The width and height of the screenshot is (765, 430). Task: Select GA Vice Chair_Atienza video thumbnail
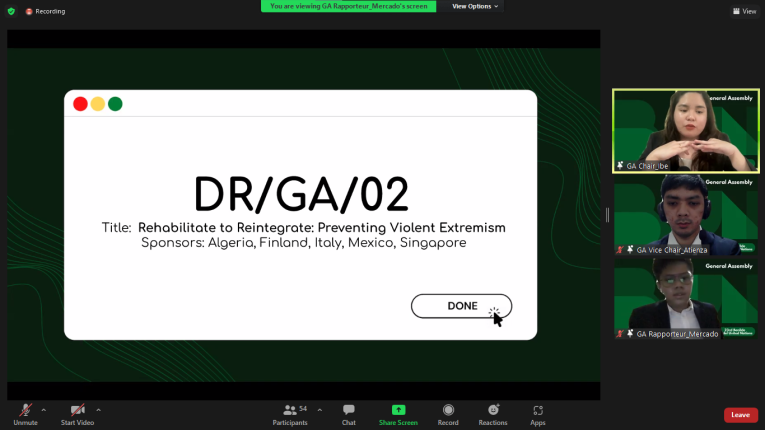coord(686,215)
